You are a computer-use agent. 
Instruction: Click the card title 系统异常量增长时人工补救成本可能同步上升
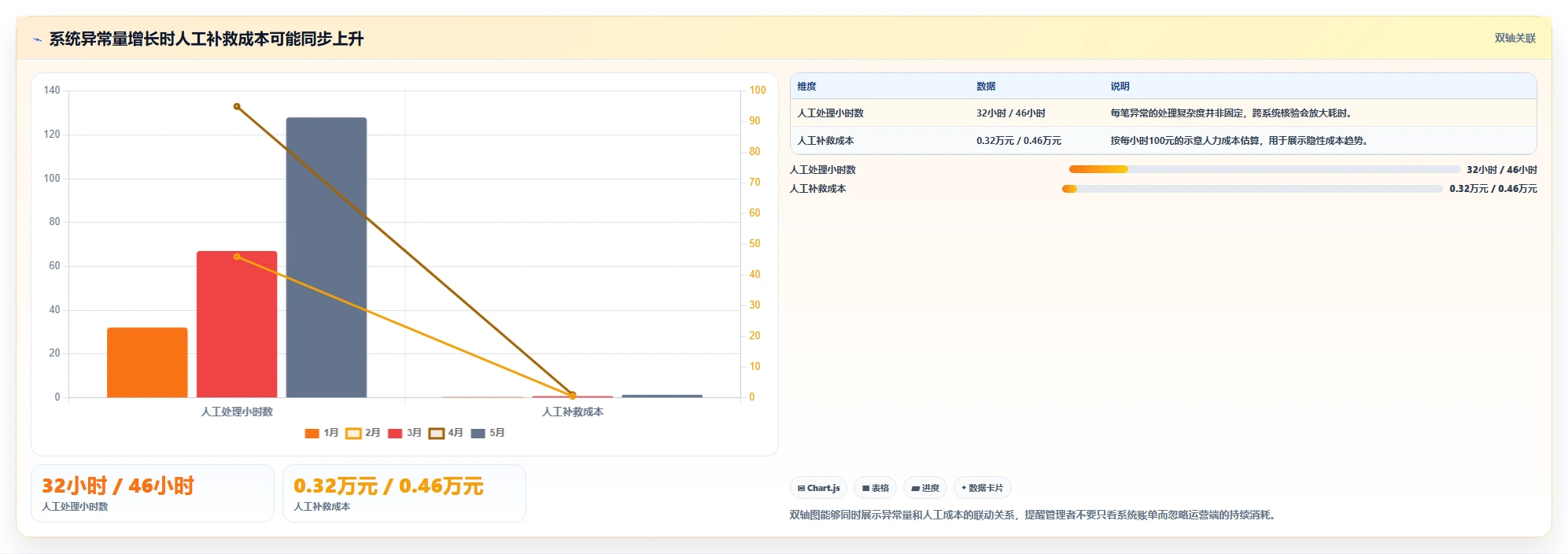point(206,39)
